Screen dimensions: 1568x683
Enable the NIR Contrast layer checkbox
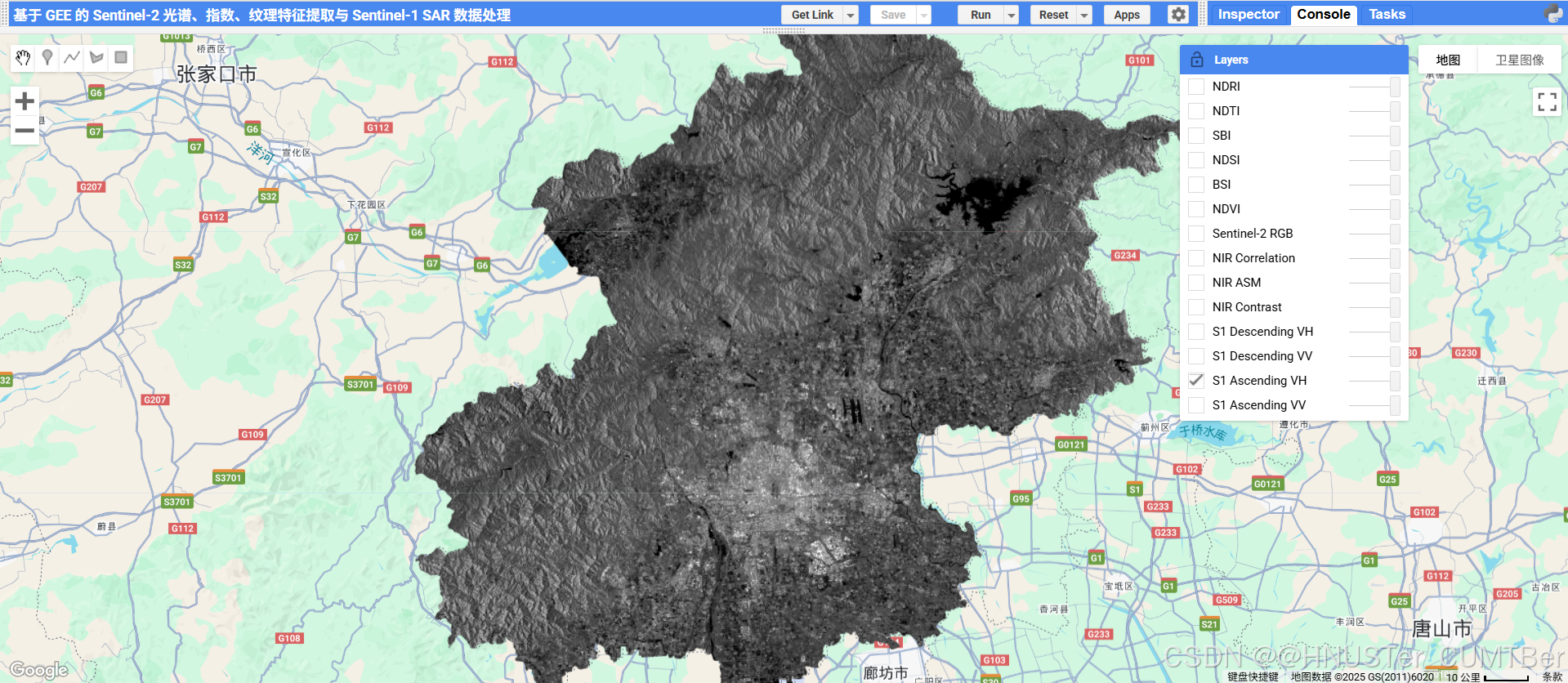pos(1196,307)
